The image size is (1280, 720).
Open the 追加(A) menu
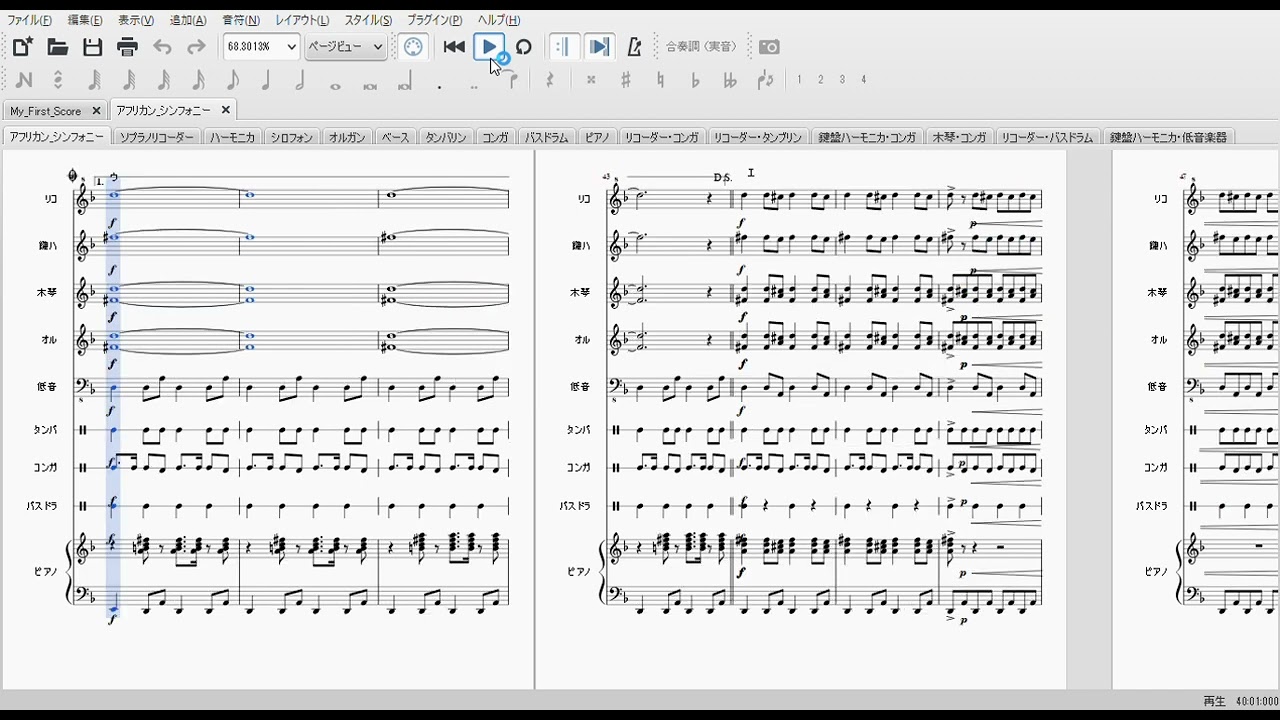tap(188, 20)
